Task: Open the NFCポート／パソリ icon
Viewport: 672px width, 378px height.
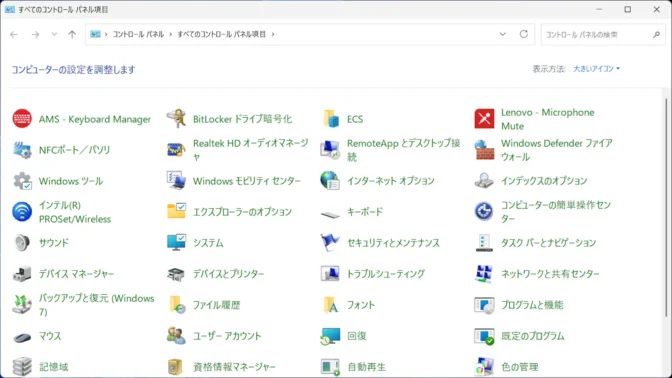Action: point(22,150)
